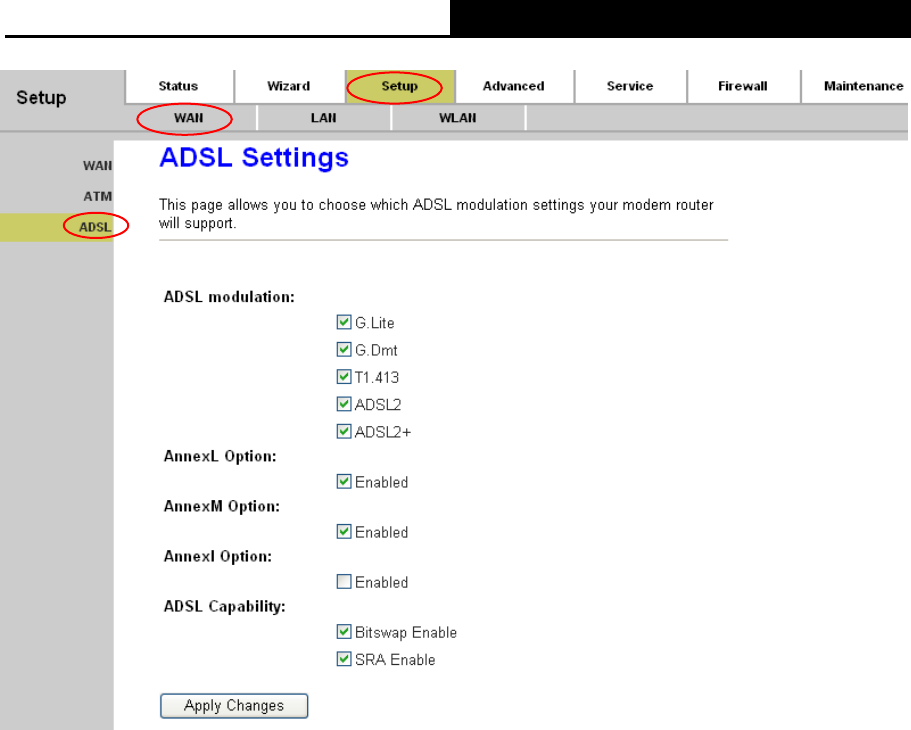Toggle the Bitswap Enable checkbox
This screenshot has width=911, height=730.
[344, 631]
